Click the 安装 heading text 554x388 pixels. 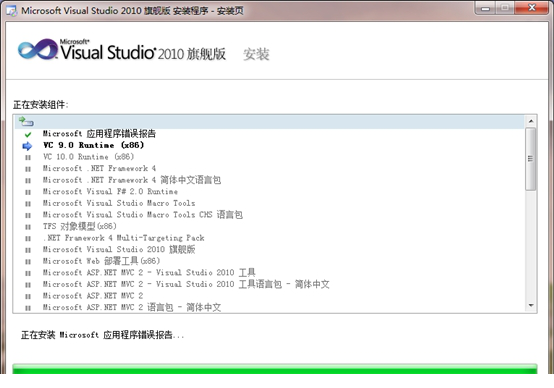[x=257, y=54]
